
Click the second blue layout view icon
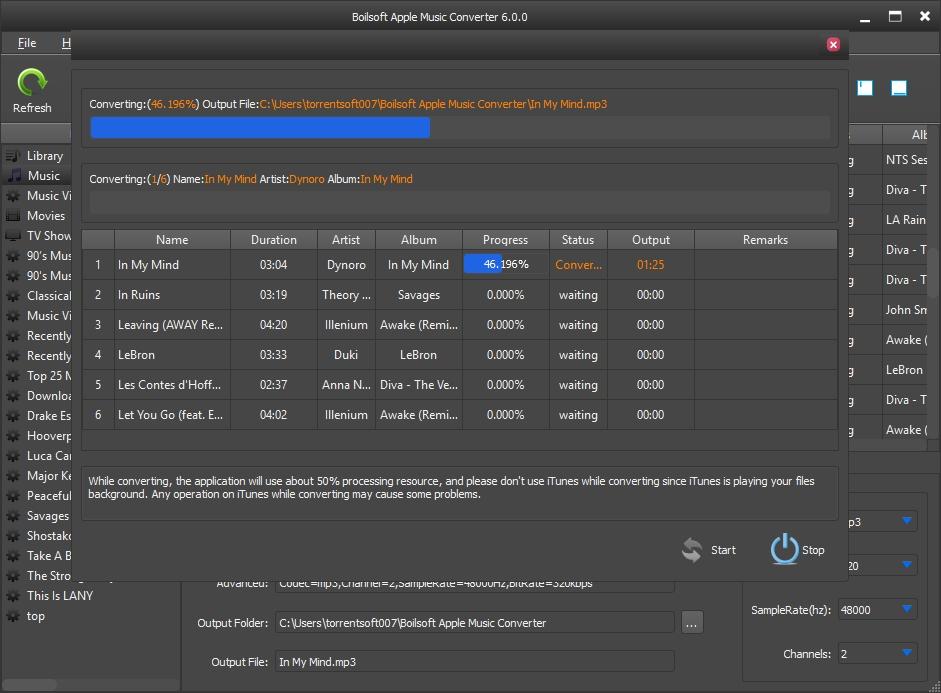pos(898,88)
